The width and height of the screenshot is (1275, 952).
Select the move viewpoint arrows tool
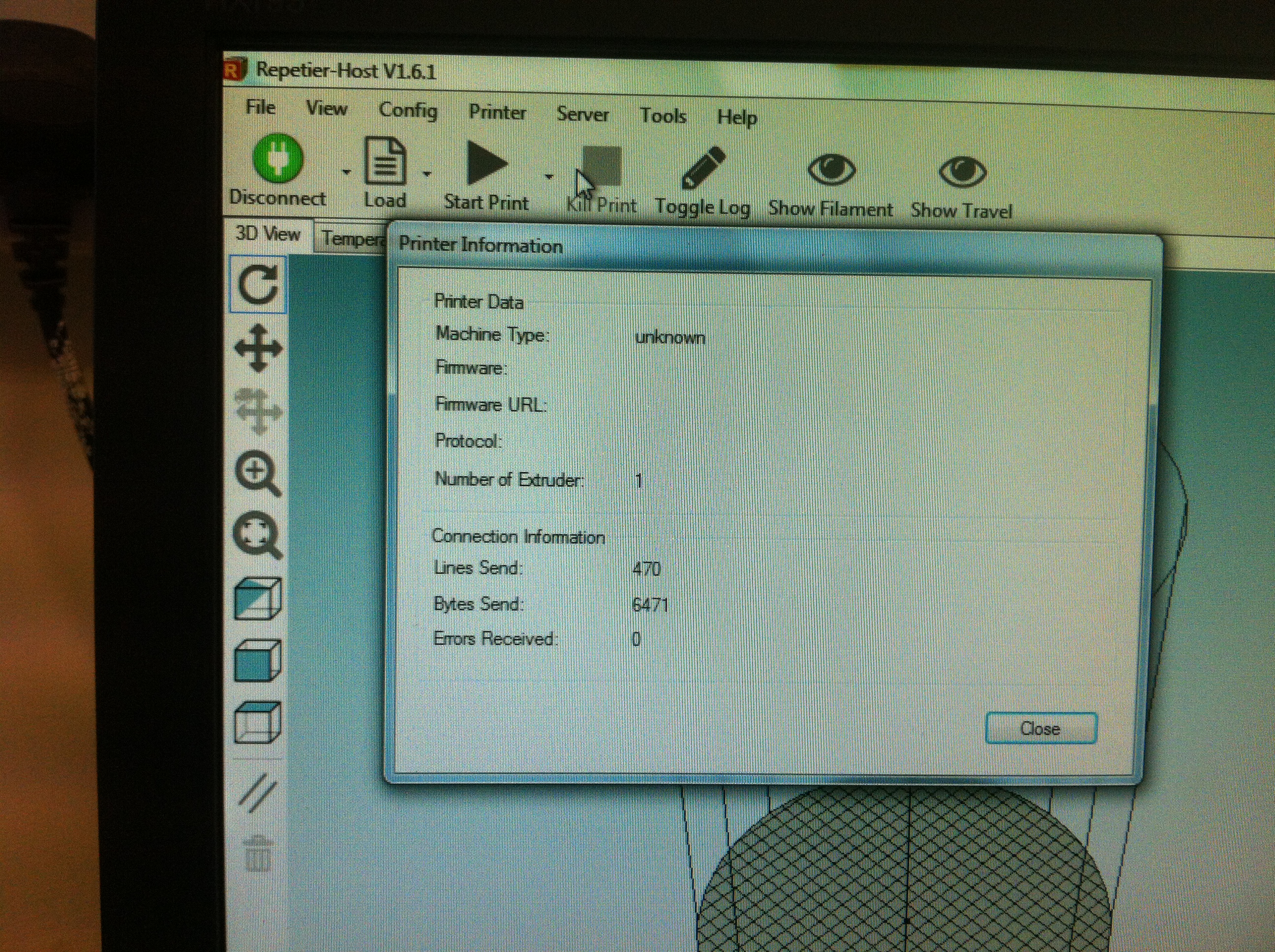[258, 348]
